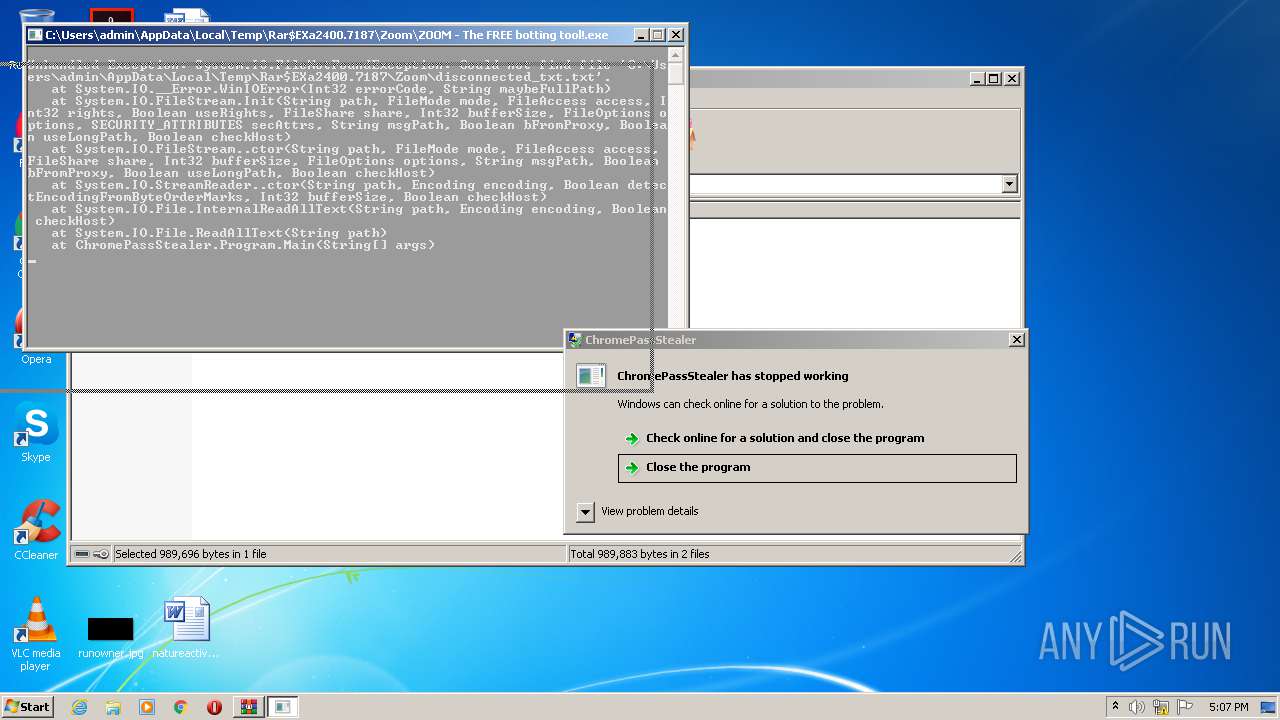Expand View problem details
Screen dimensions: 1280x720
(x=638, y=511)
